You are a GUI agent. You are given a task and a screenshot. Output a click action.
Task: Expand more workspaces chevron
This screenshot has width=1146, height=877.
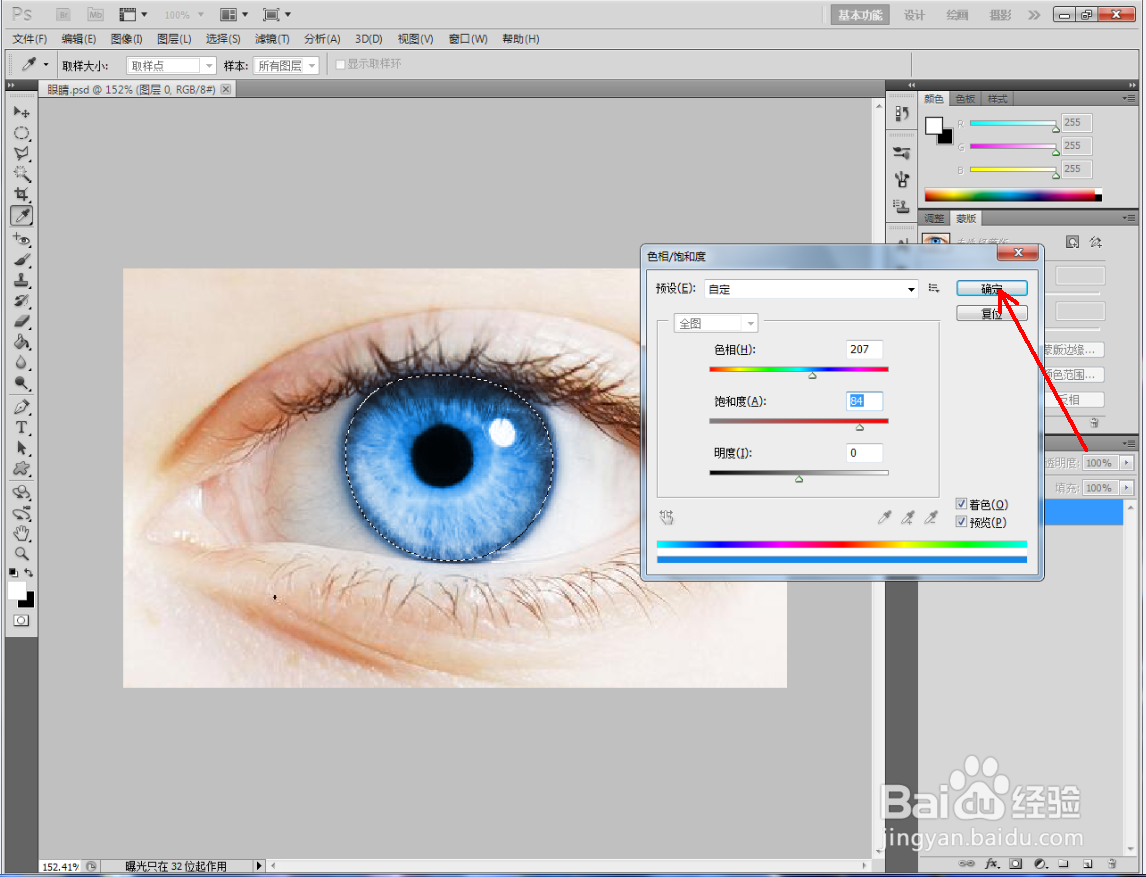coord(1033,15)
